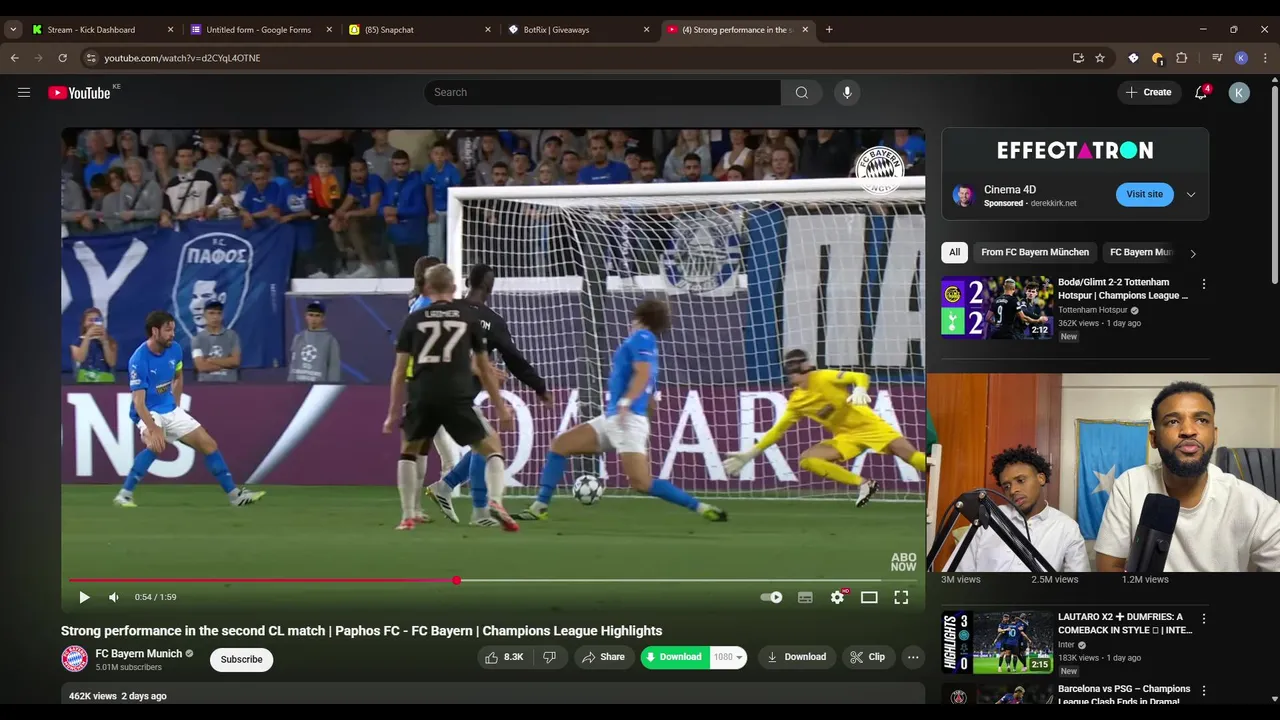
Task: Open the Chrome profile K avatar
Action: [x=1241, y=58]
